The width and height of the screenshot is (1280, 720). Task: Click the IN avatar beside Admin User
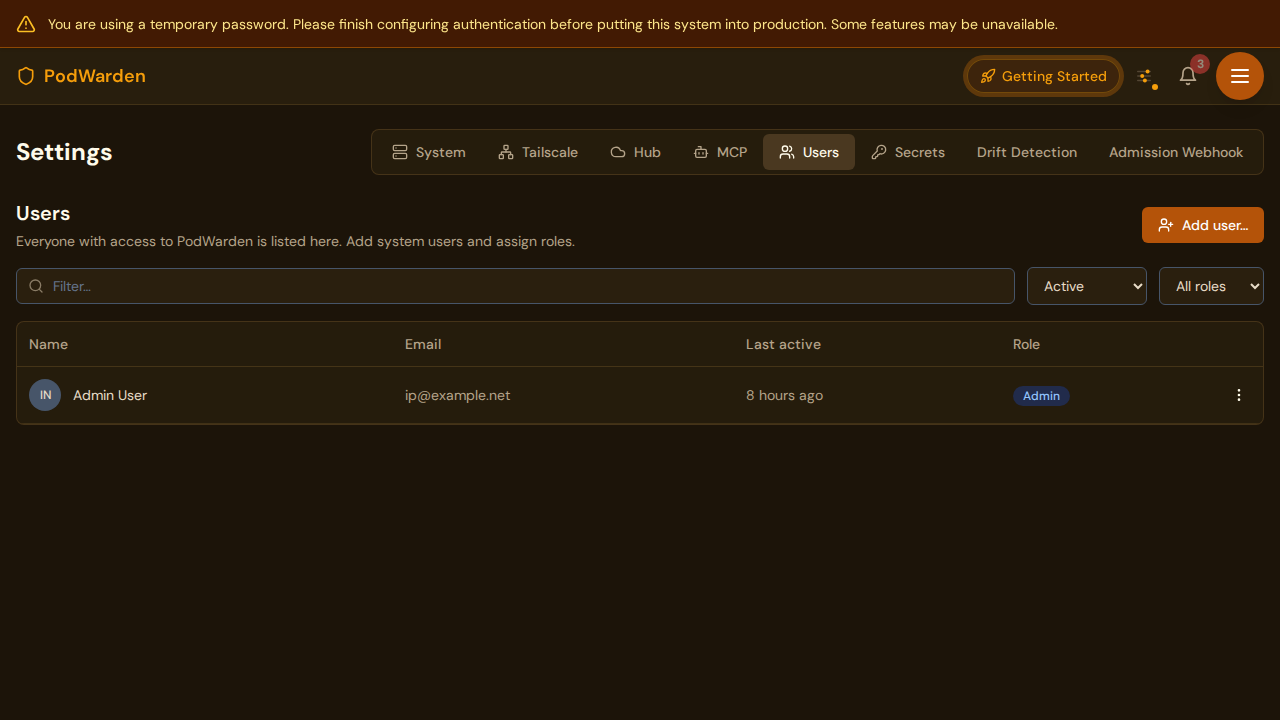45,395
